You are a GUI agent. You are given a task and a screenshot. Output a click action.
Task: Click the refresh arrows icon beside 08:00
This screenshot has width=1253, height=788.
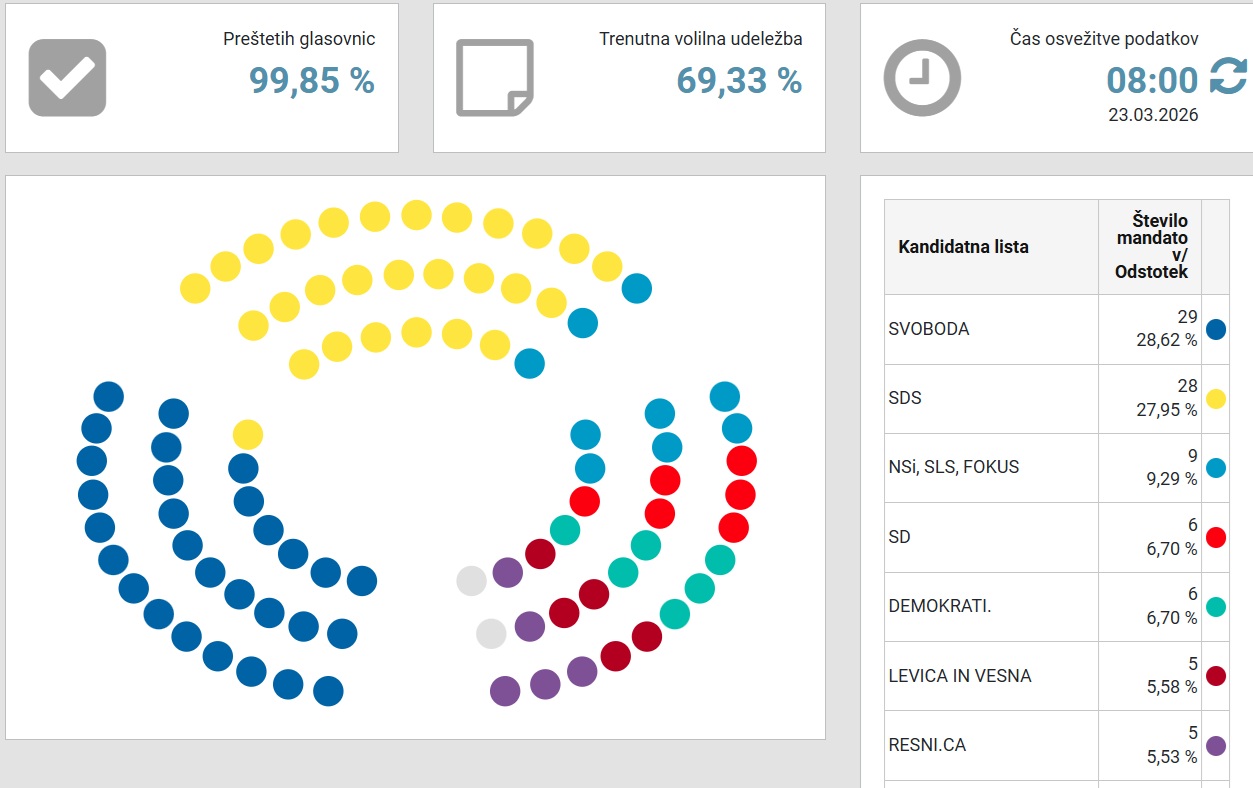(1229, 76)
